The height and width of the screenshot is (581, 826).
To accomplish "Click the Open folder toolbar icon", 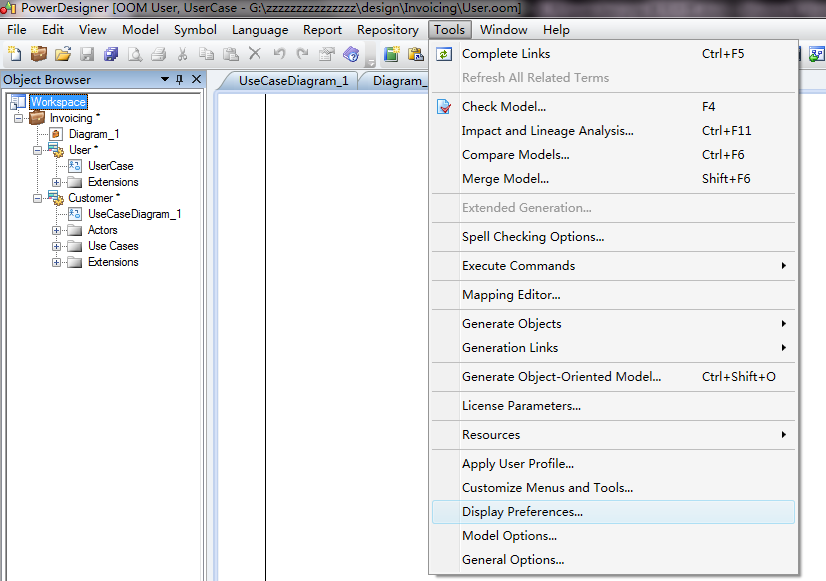I will pos(63,54).
